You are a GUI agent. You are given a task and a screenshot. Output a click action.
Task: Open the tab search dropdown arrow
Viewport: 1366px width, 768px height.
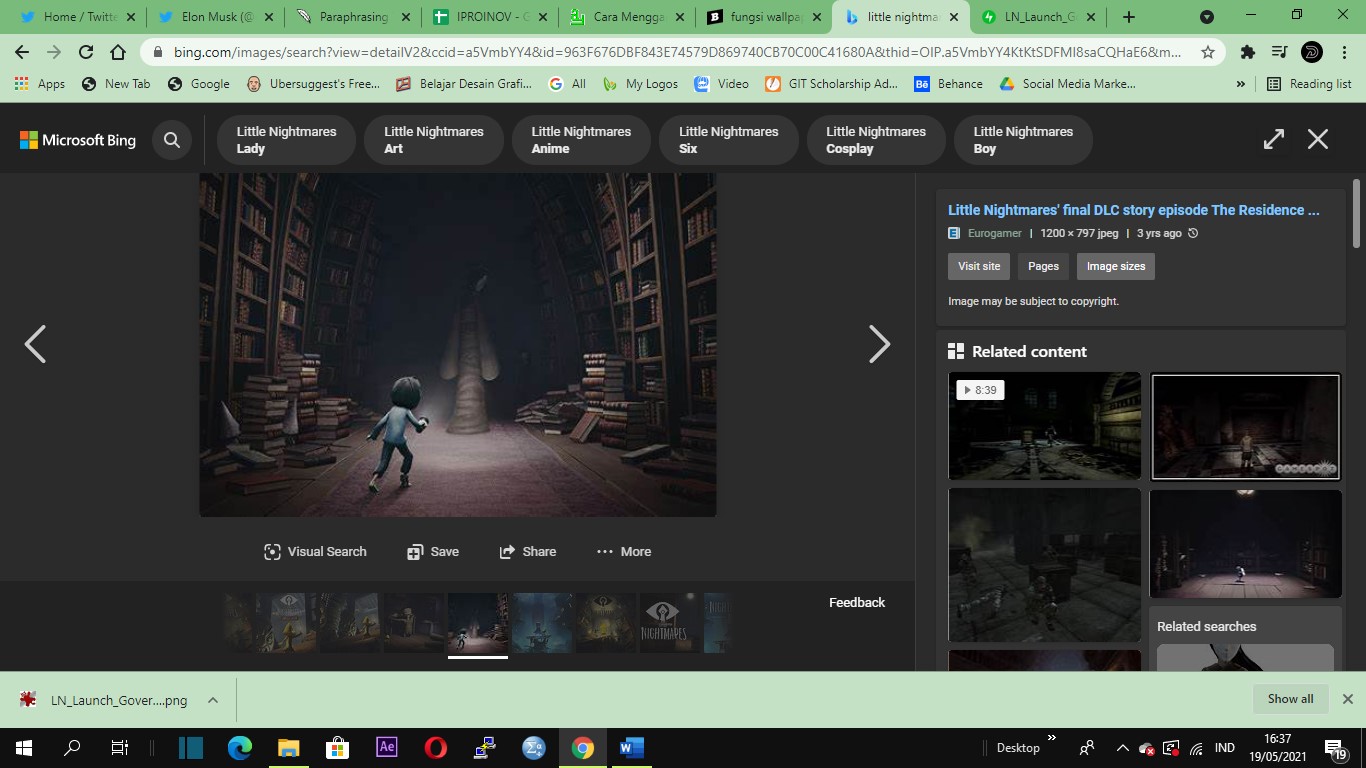pyautogui.click(x=1207, y=17)
